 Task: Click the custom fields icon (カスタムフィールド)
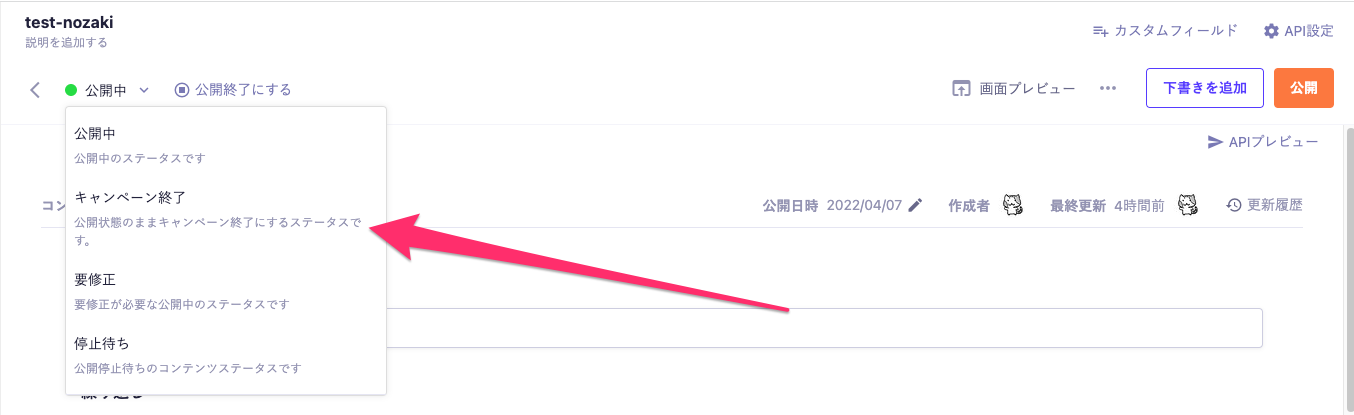point(1100,31)
